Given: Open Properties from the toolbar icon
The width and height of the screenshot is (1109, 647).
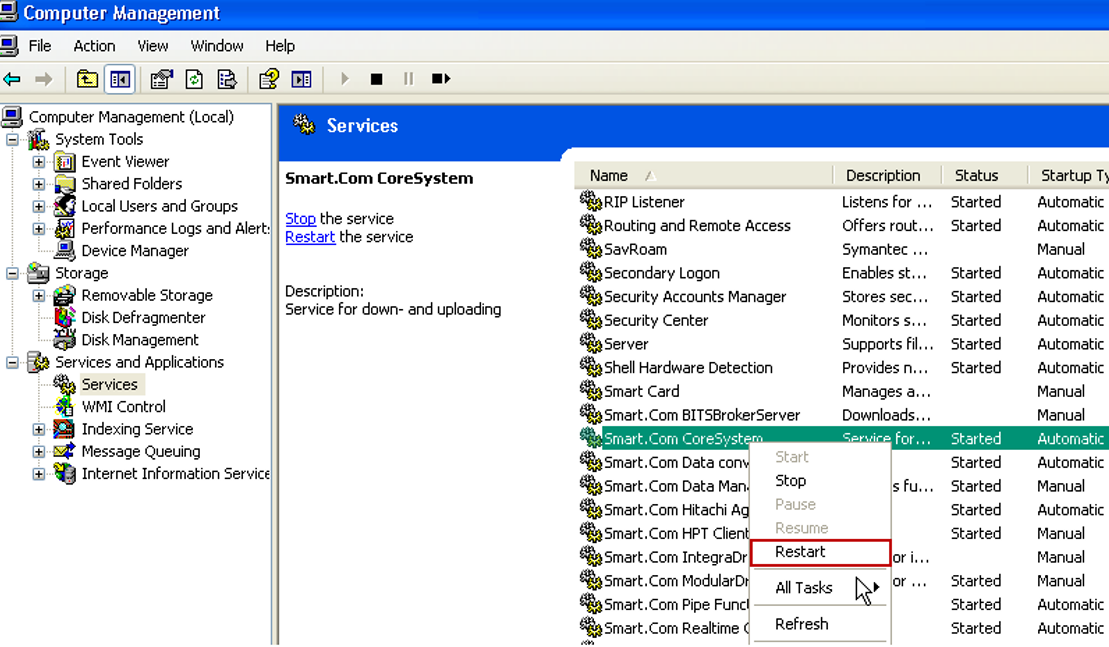Looking at the screenshot, I should [161, 79].
